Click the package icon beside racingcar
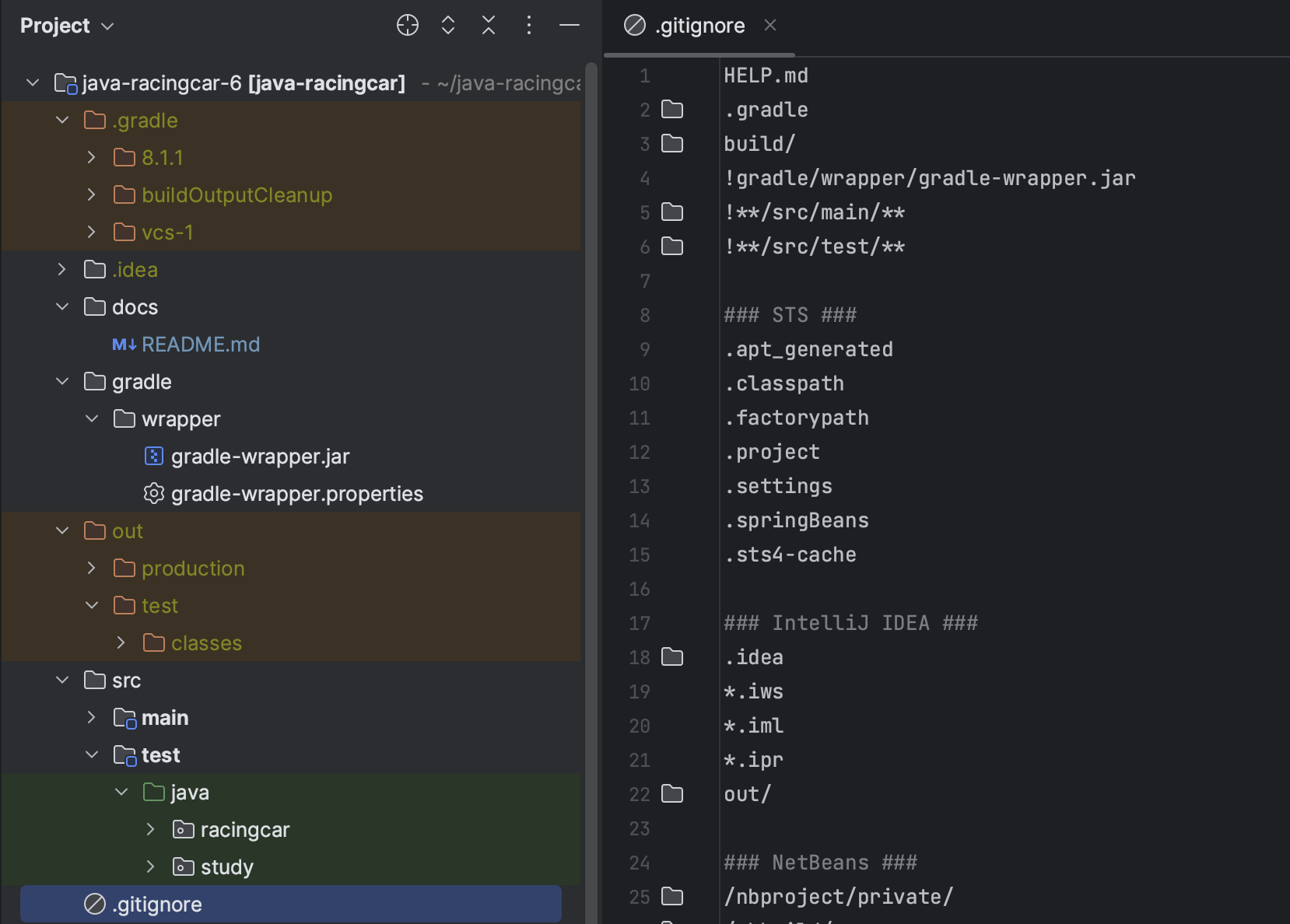 click(x=184, y=829)
